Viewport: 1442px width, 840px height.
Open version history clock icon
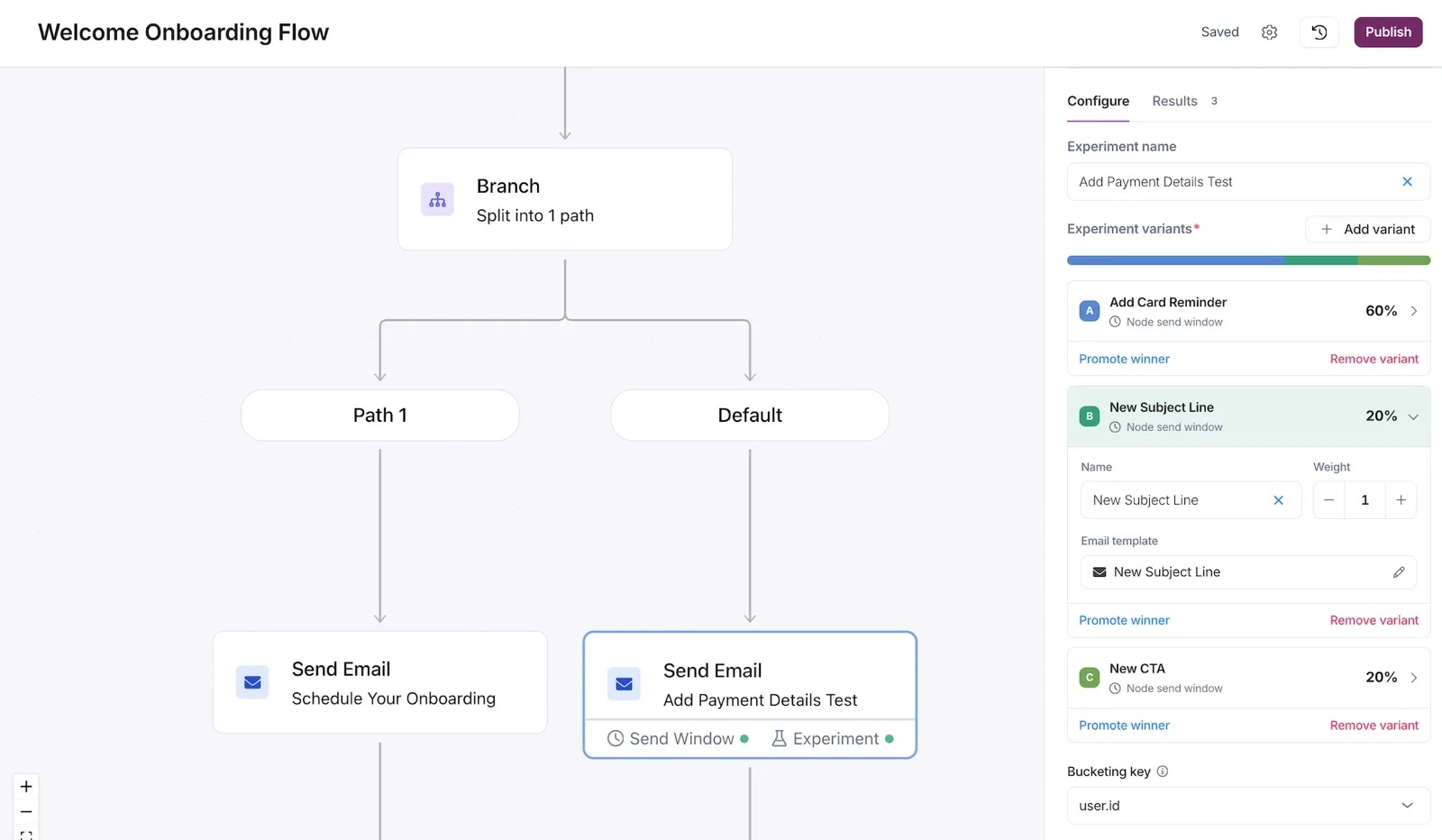[x=1319, y=32]
